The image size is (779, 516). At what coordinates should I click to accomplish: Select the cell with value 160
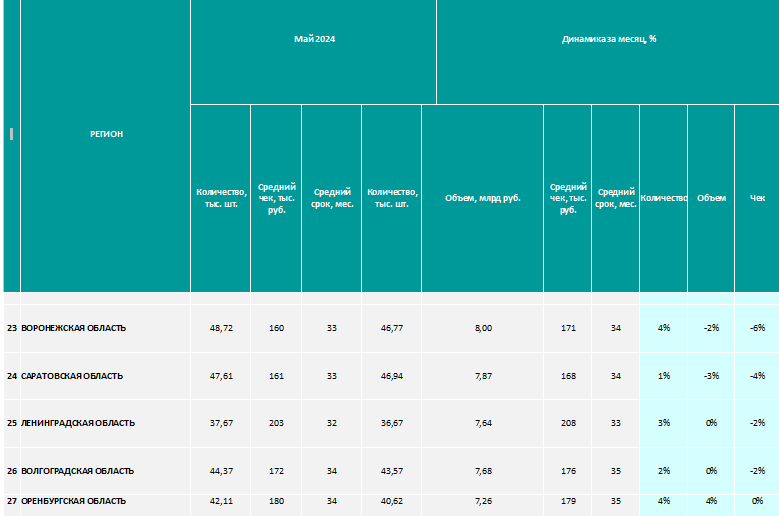tap(276, 328)
